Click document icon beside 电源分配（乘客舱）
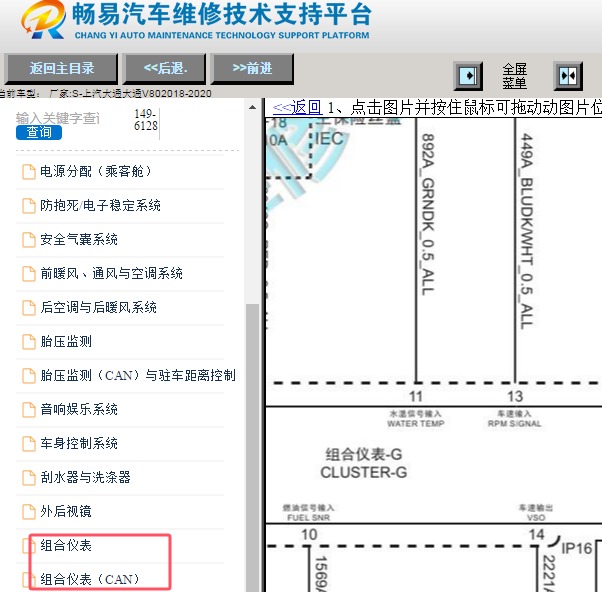This screenshot has height=592, width=602. (x=29, y=172)
